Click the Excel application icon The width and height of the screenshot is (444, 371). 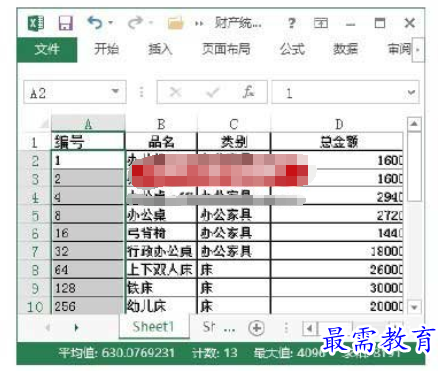[x=35, y=23]
